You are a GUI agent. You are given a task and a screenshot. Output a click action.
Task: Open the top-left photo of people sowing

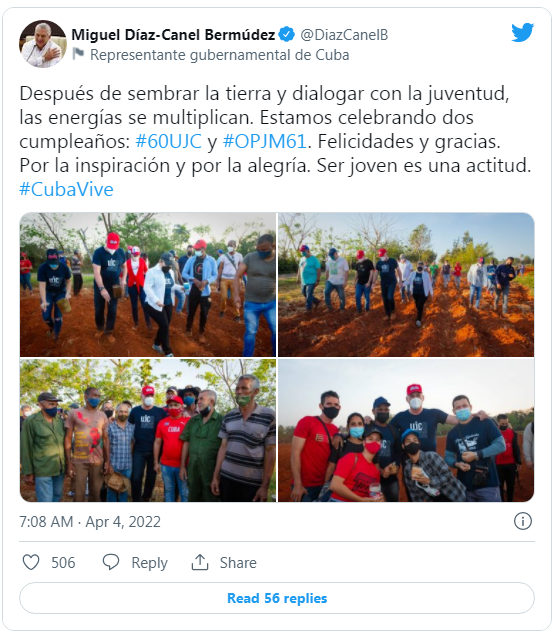coord(148,285)
